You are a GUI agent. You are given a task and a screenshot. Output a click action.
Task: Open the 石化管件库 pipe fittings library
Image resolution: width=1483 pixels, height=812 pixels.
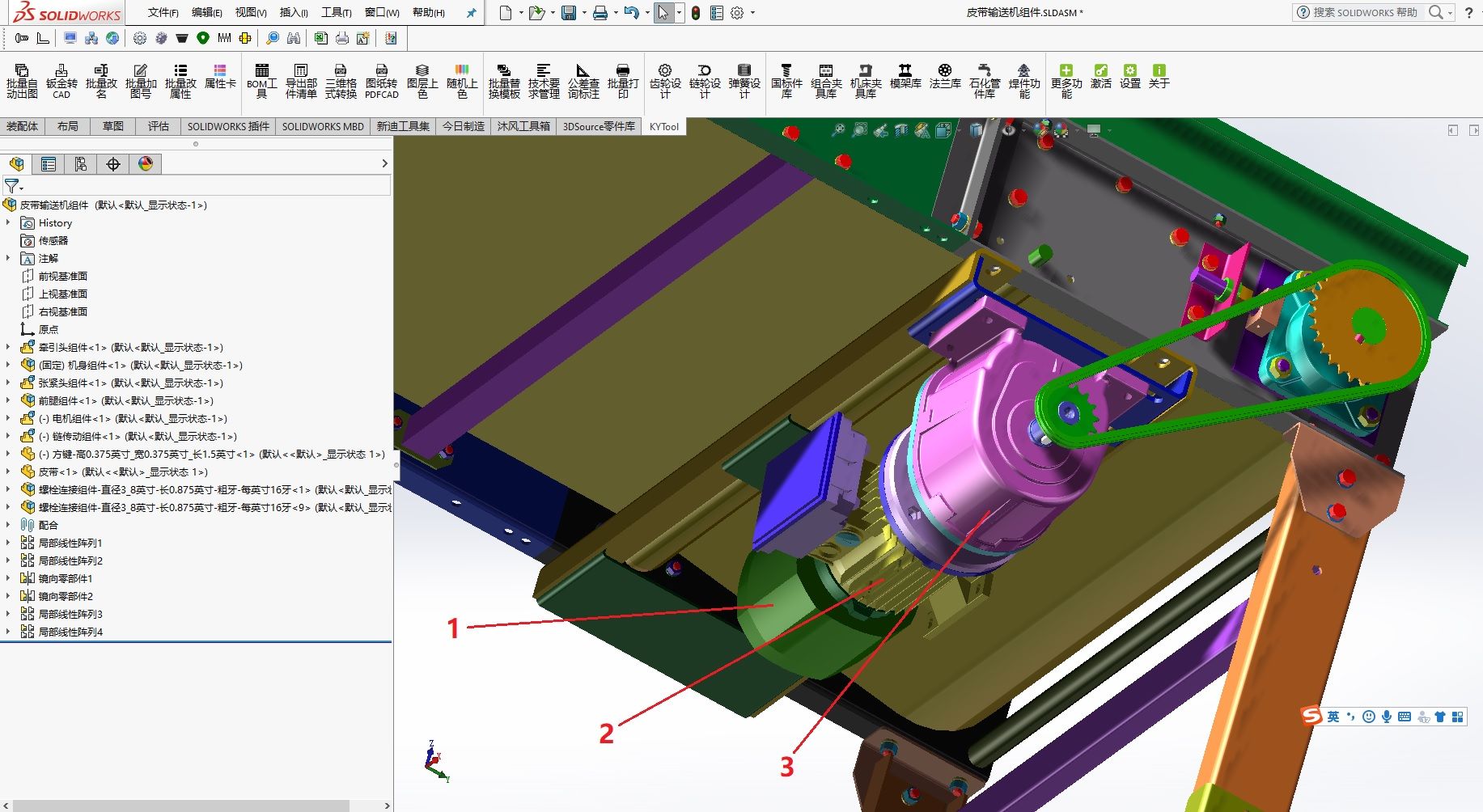985,81
